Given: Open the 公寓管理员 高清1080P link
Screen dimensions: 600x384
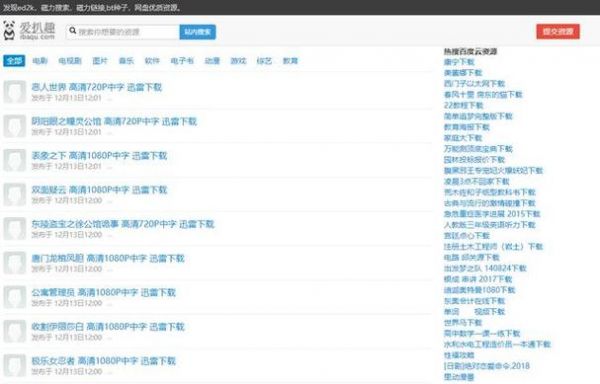Looking at the screenshot, I should point(103,292).
